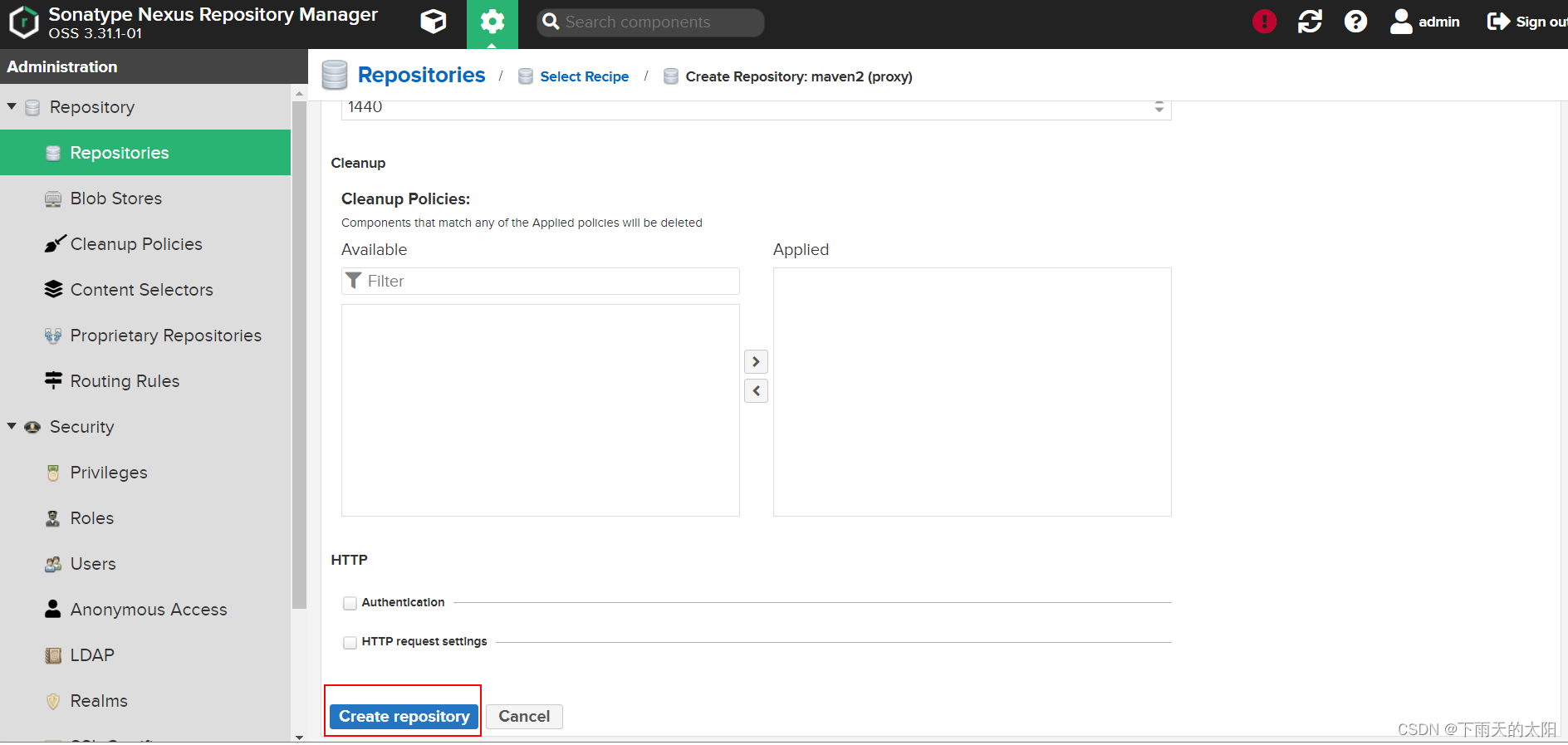Open the Administration gear icon

point(492,22)
